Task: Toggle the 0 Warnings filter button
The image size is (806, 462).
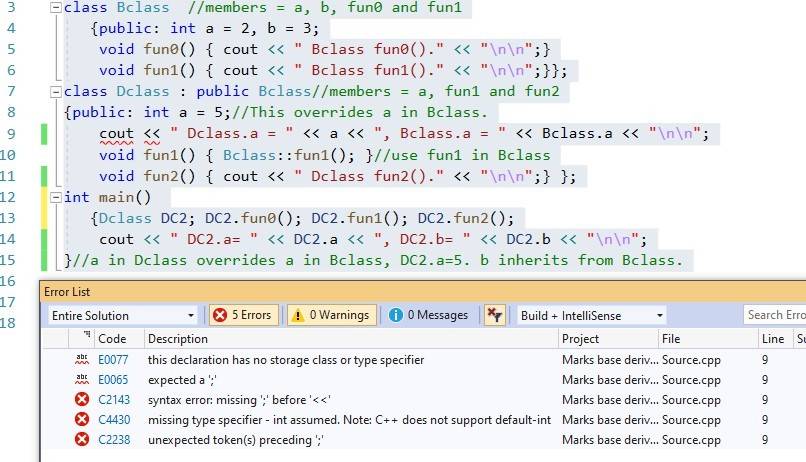Action: [x=332, y=315]
